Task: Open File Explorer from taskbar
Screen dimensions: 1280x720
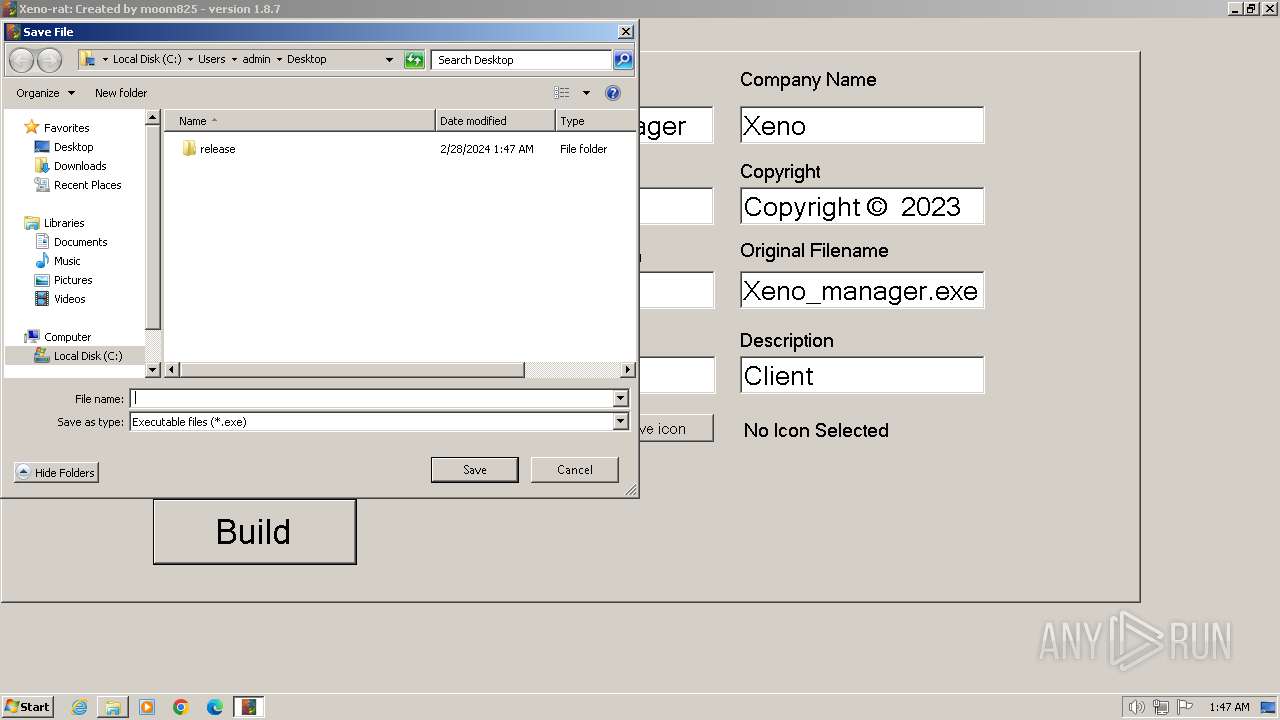Action: pos(113,707)
